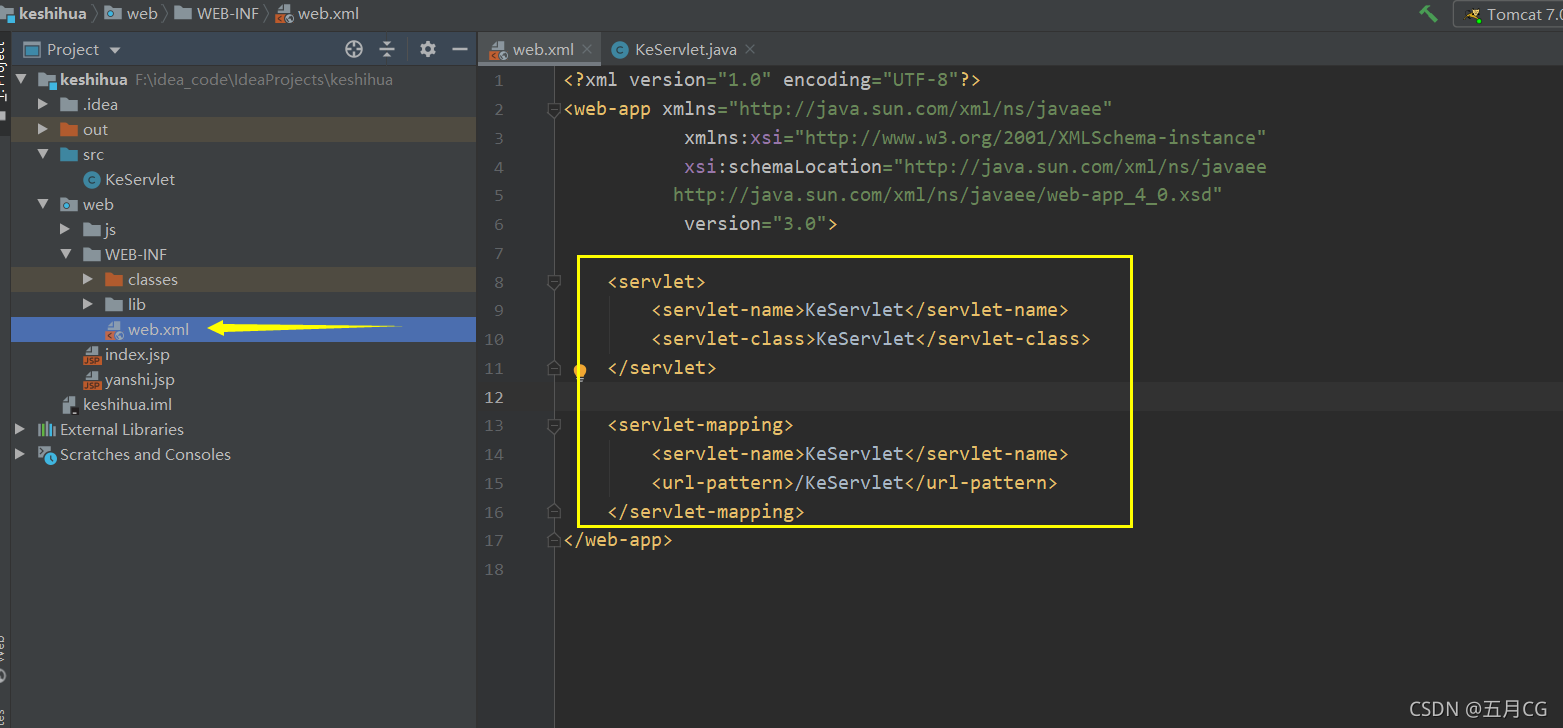1563x728 pixels.
Task: Collapse All in the Project panel
Action: point(390,48)
